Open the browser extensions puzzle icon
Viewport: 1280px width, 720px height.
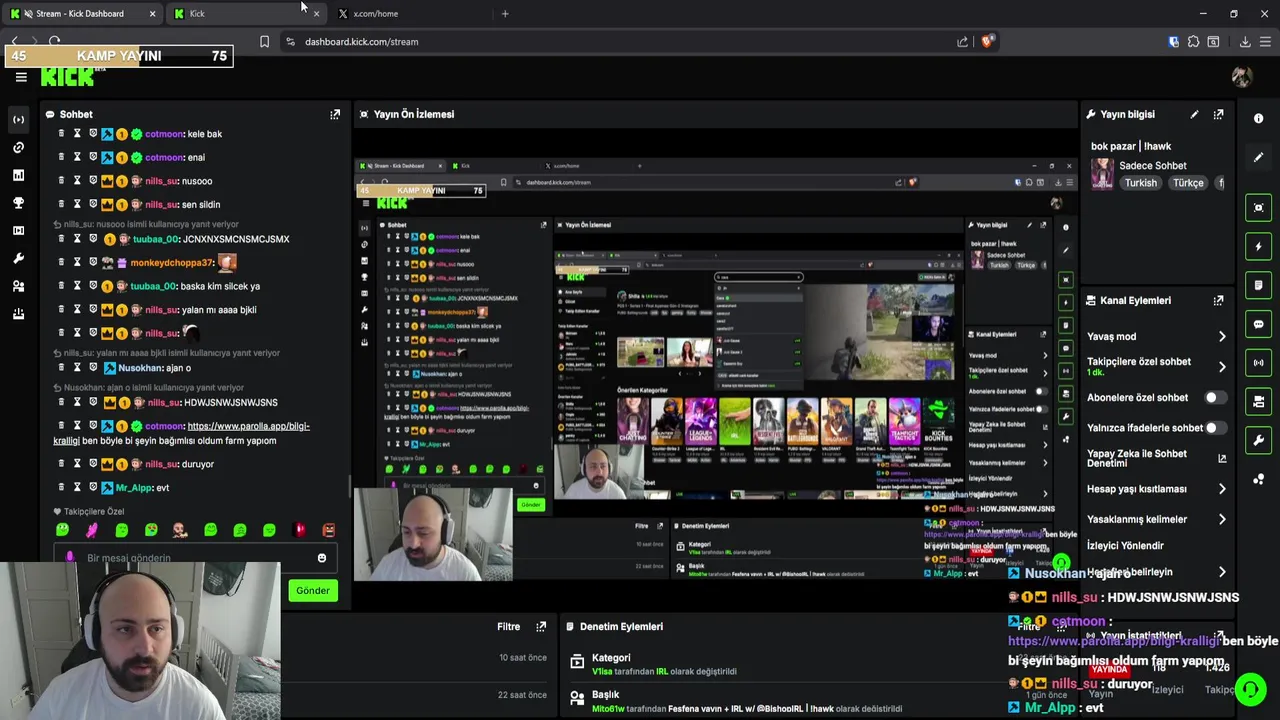(1193, 42)
